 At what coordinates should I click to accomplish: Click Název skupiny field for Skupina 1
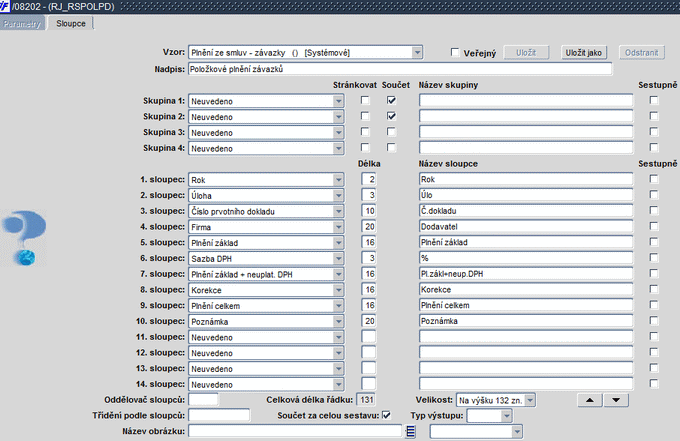point(526,101)
